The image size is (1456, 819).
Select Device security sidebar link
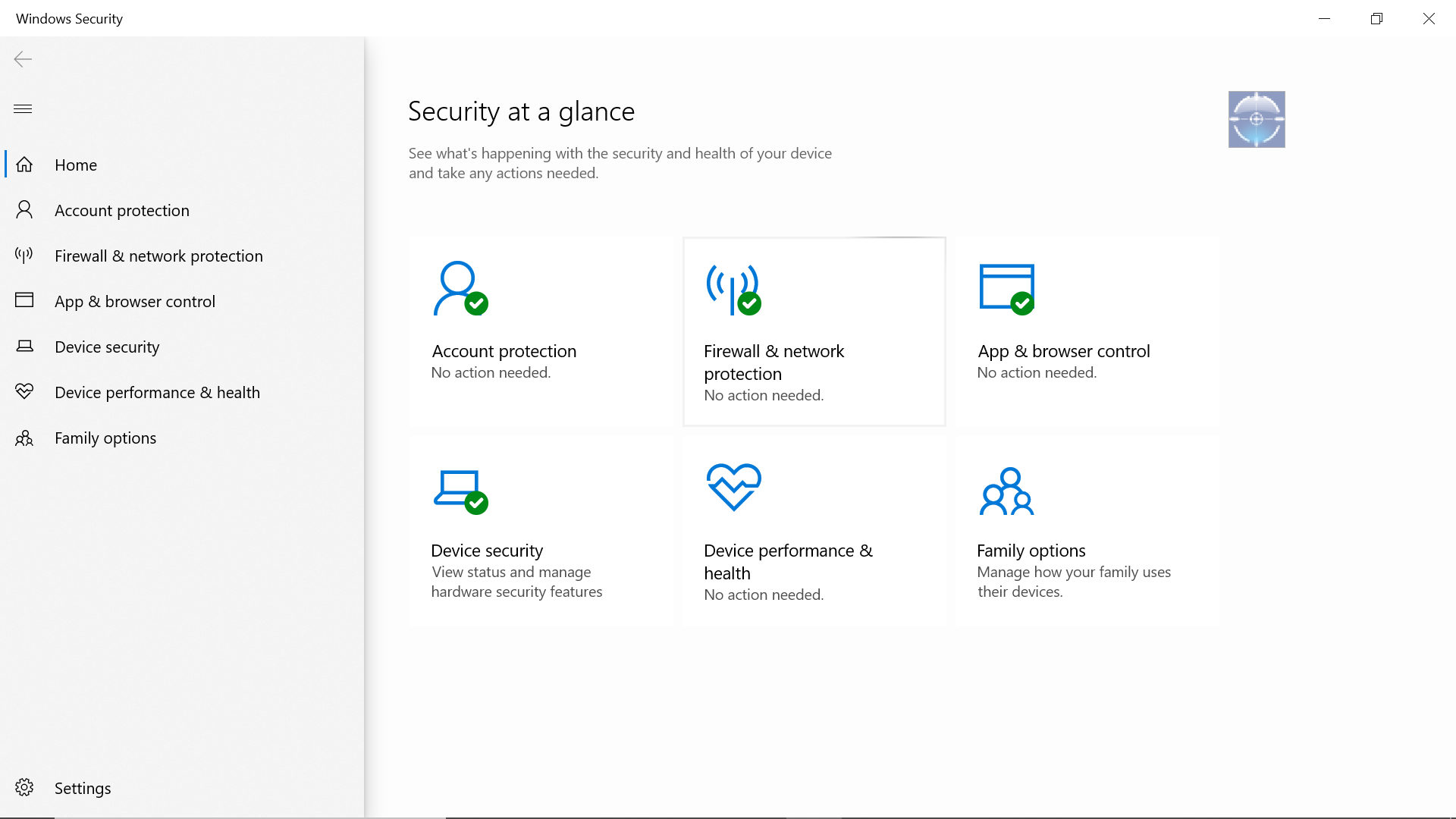(x=107, y=346)
